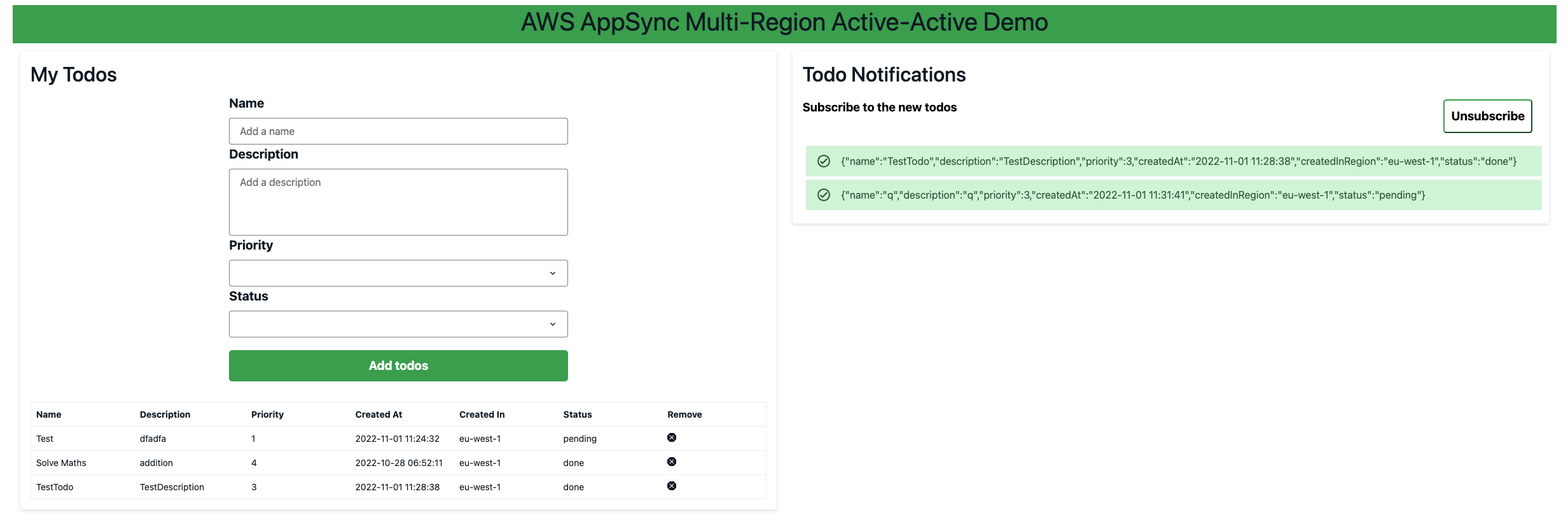
Task: Remove the Test todo row
Action: 671,437
